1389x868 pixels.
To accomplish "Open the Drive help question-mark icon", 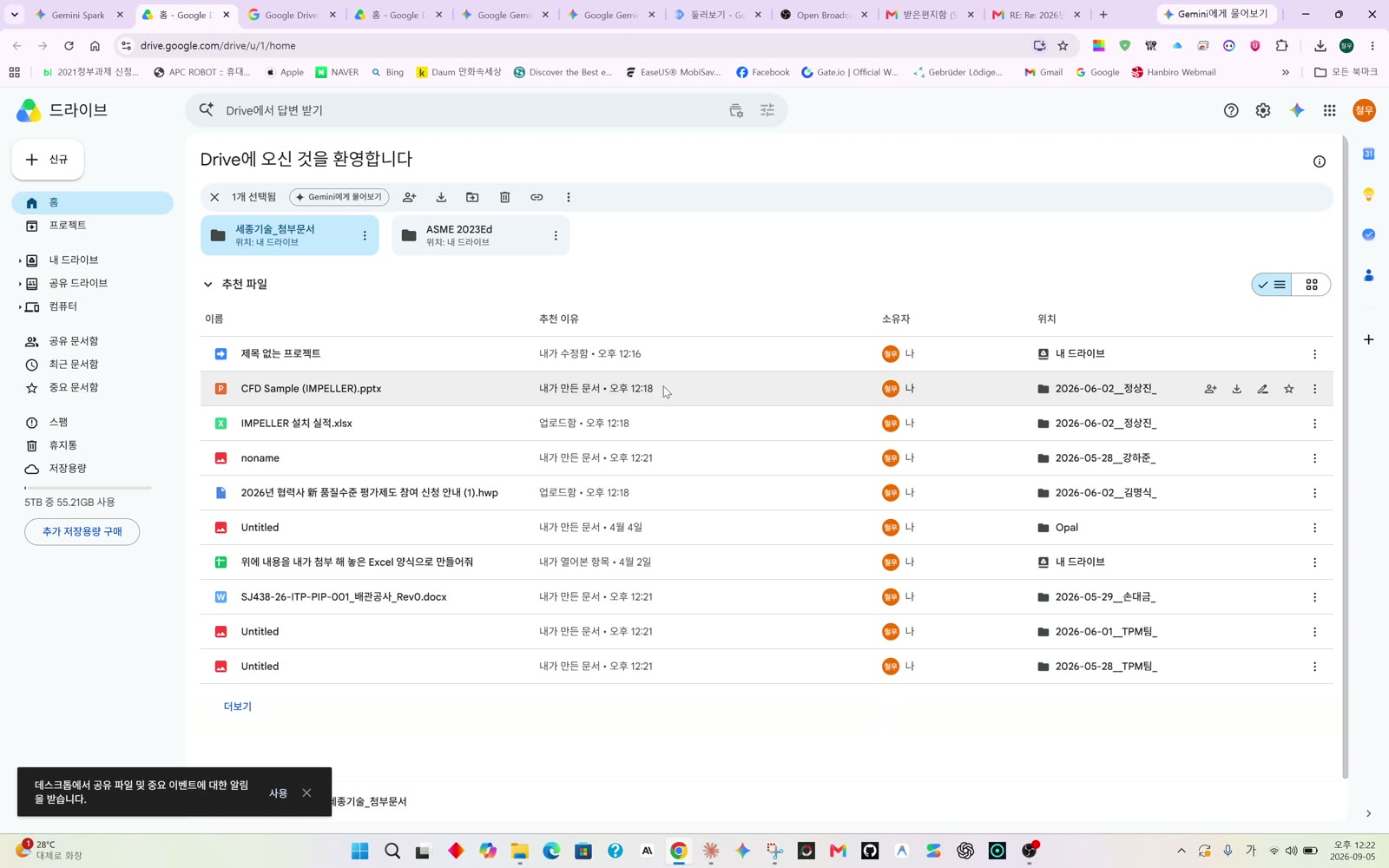I will [x=1231, y=110].
